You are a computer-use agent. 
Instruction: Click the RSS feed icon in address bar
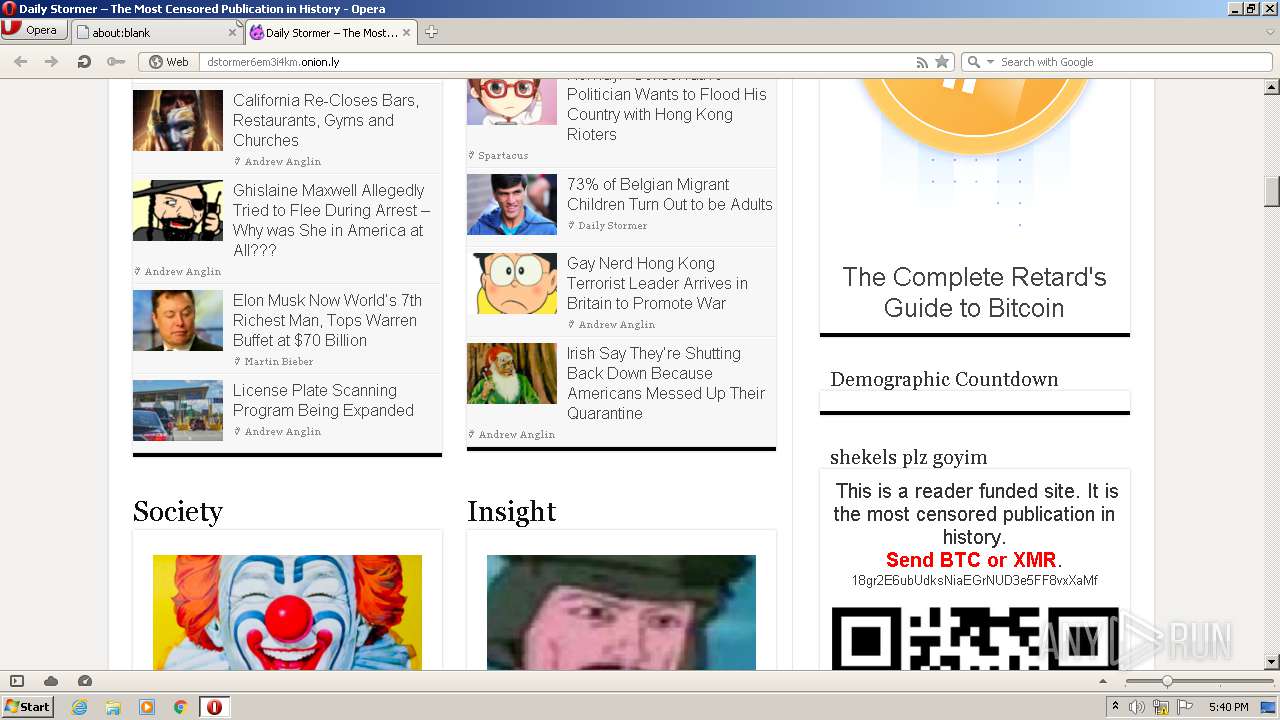click(922, 62)
